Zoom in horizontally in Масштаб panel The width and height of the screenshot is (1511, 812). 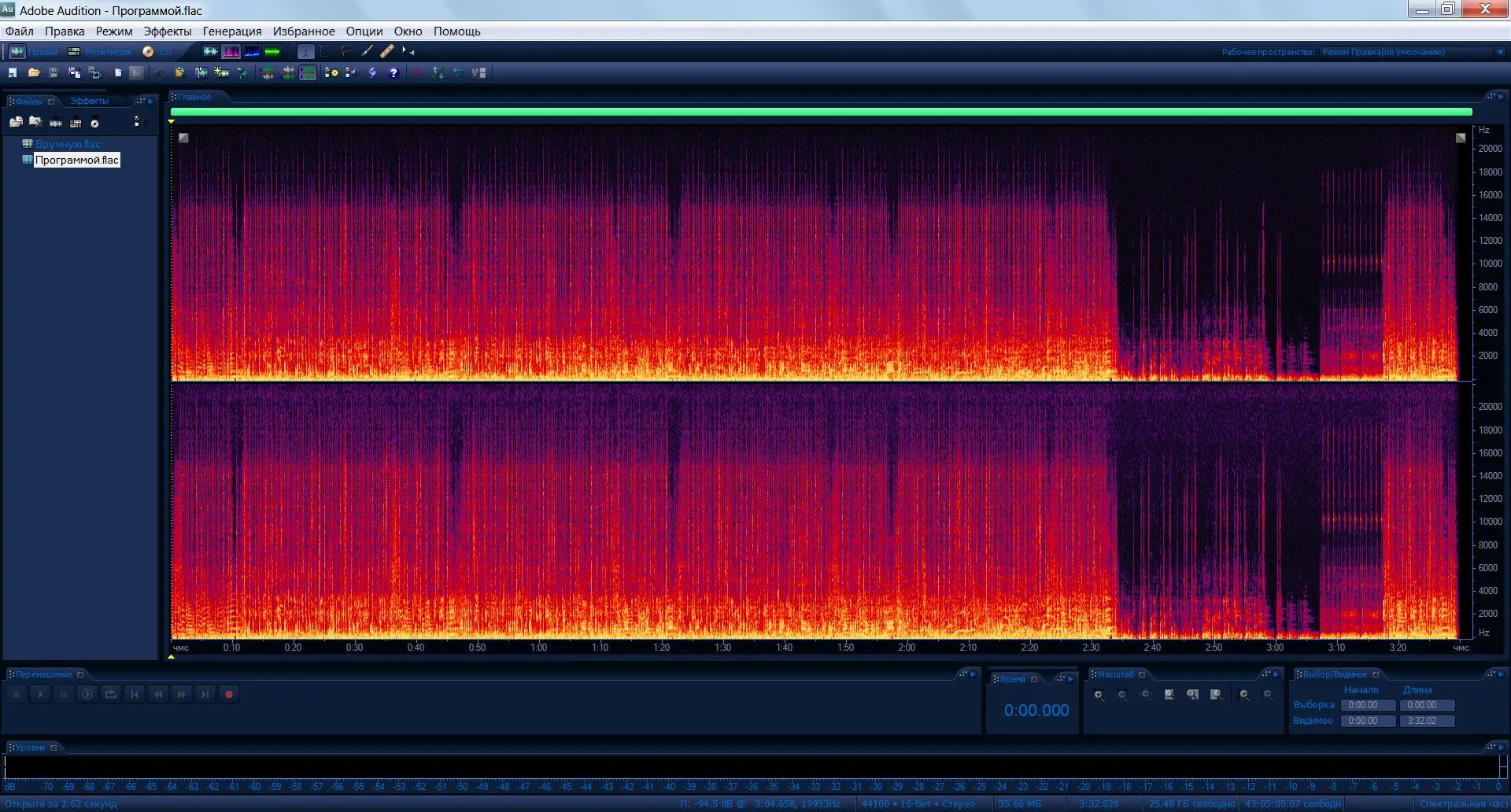(x=1099, y=696)
